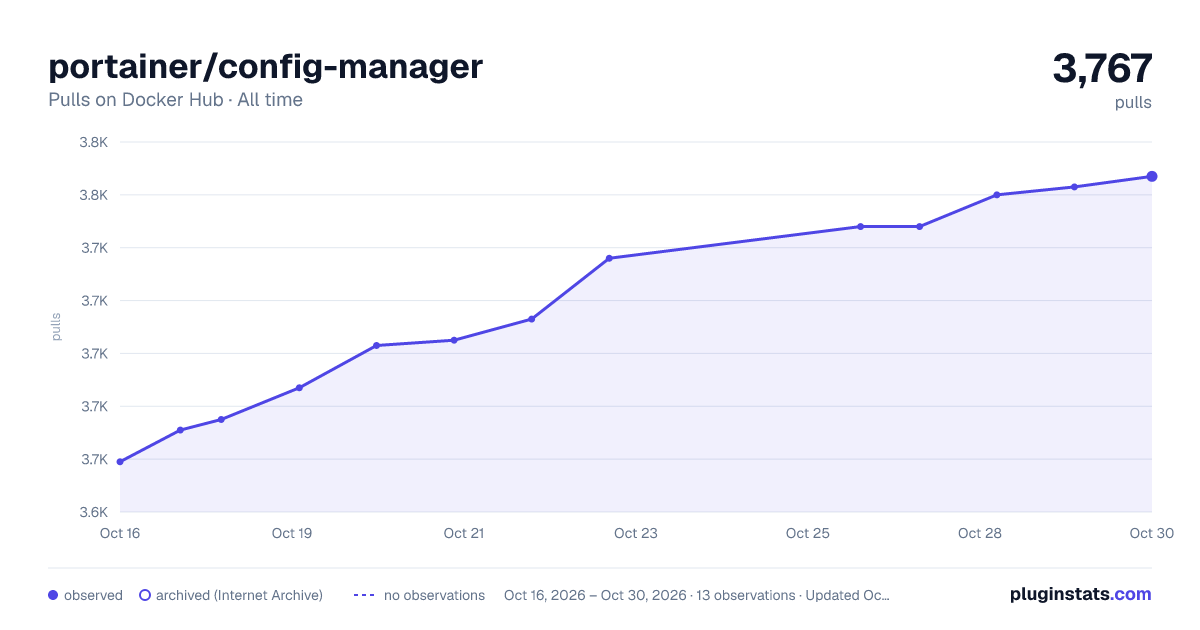The width and height of the screenshot is (1200, 630).
Task: Click the 3,767 total pulls figure
Action: (1102, 69)
